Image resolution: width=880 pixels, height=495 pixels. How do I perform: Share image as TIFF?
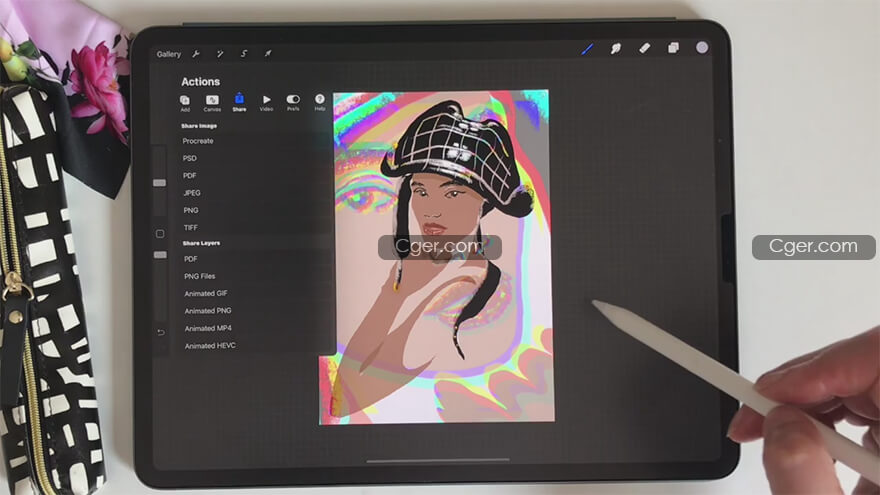[x=191, y=228]
